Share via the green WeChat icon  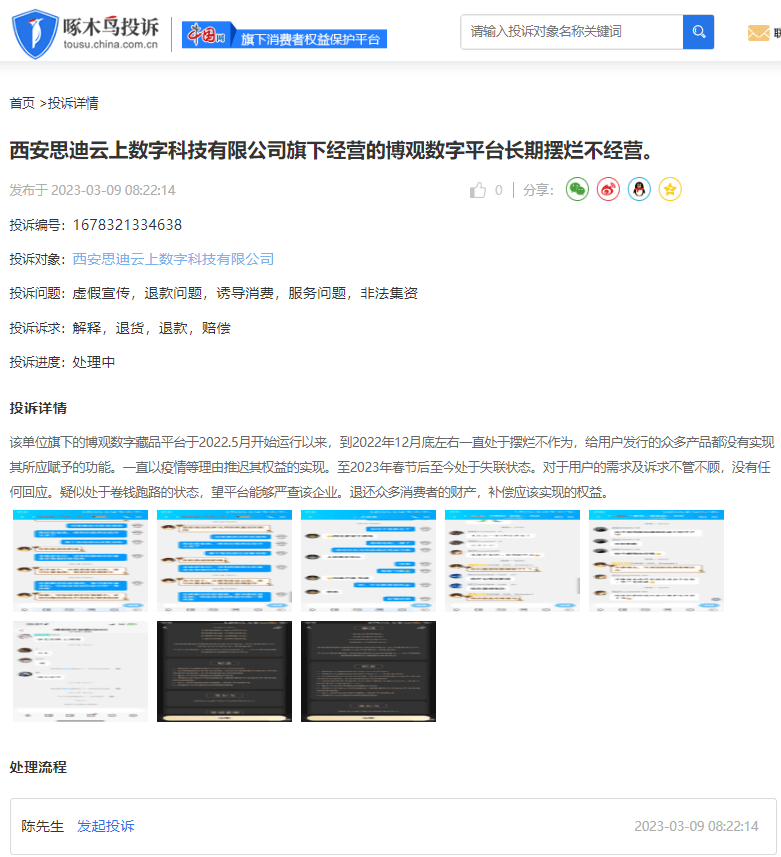[x=577, y=190]
